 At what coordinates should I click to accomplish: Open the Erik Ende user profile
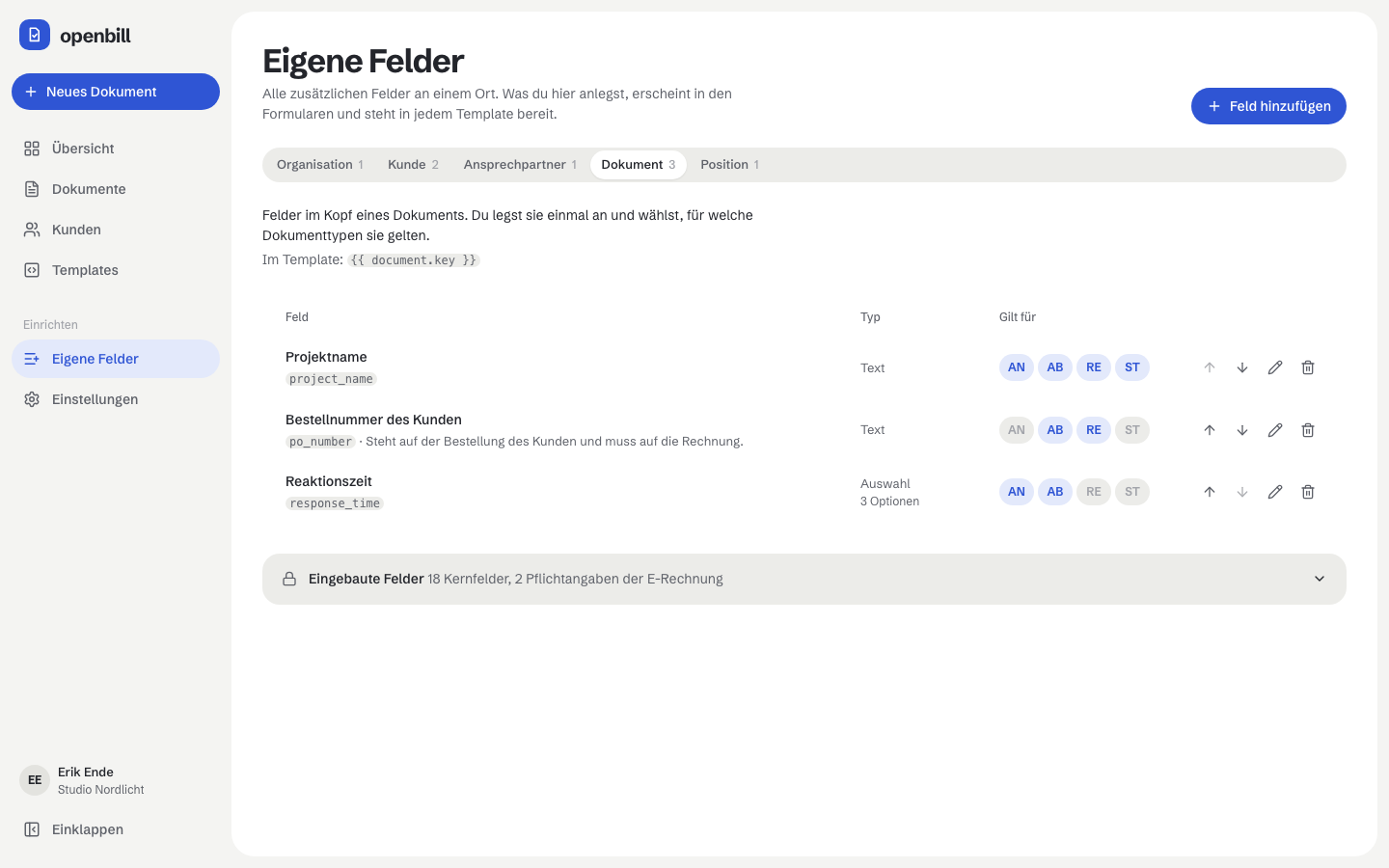[x=116, y=780]
